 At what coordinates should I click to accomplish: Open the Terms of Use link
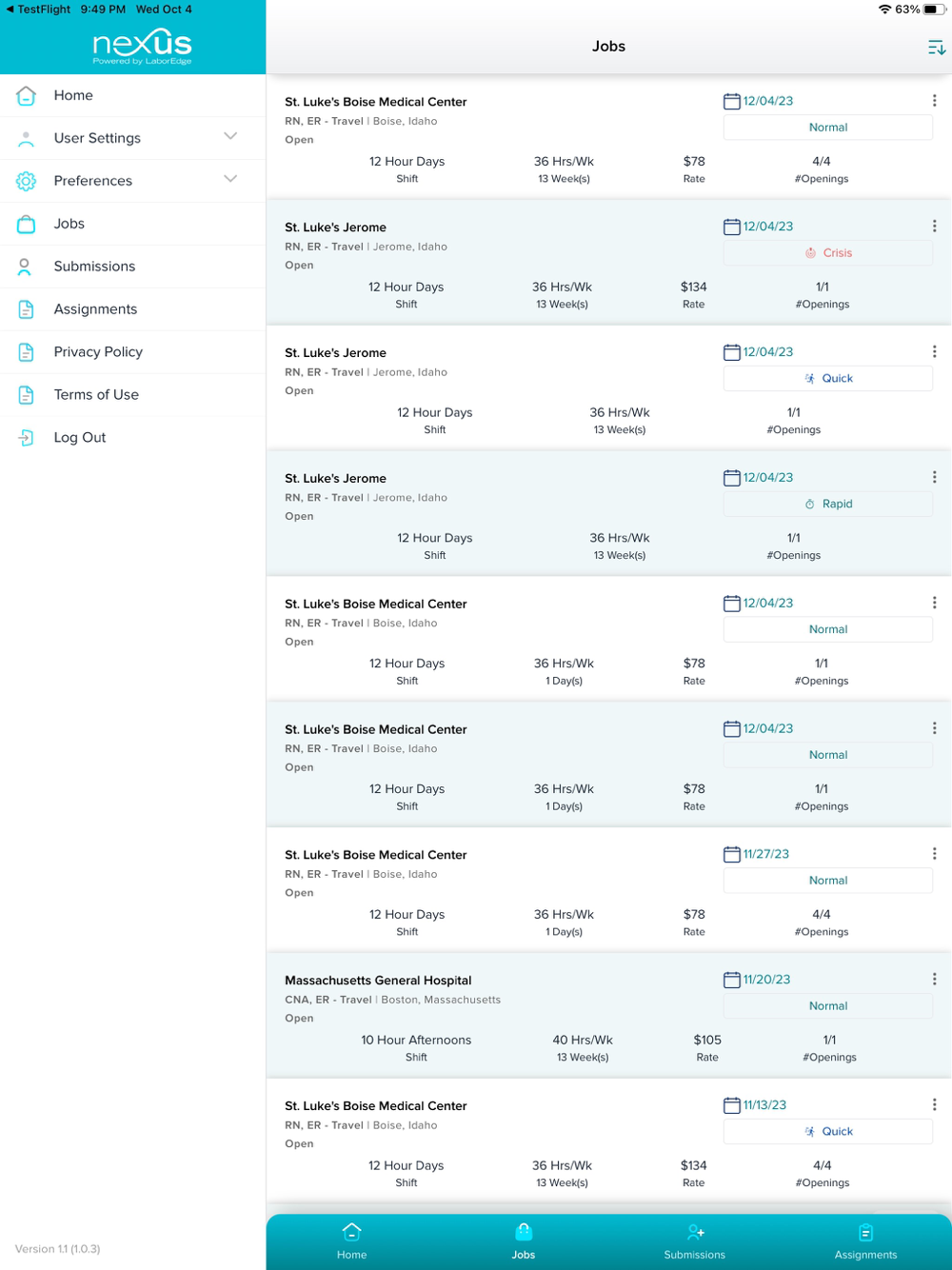tap(133, 395)
